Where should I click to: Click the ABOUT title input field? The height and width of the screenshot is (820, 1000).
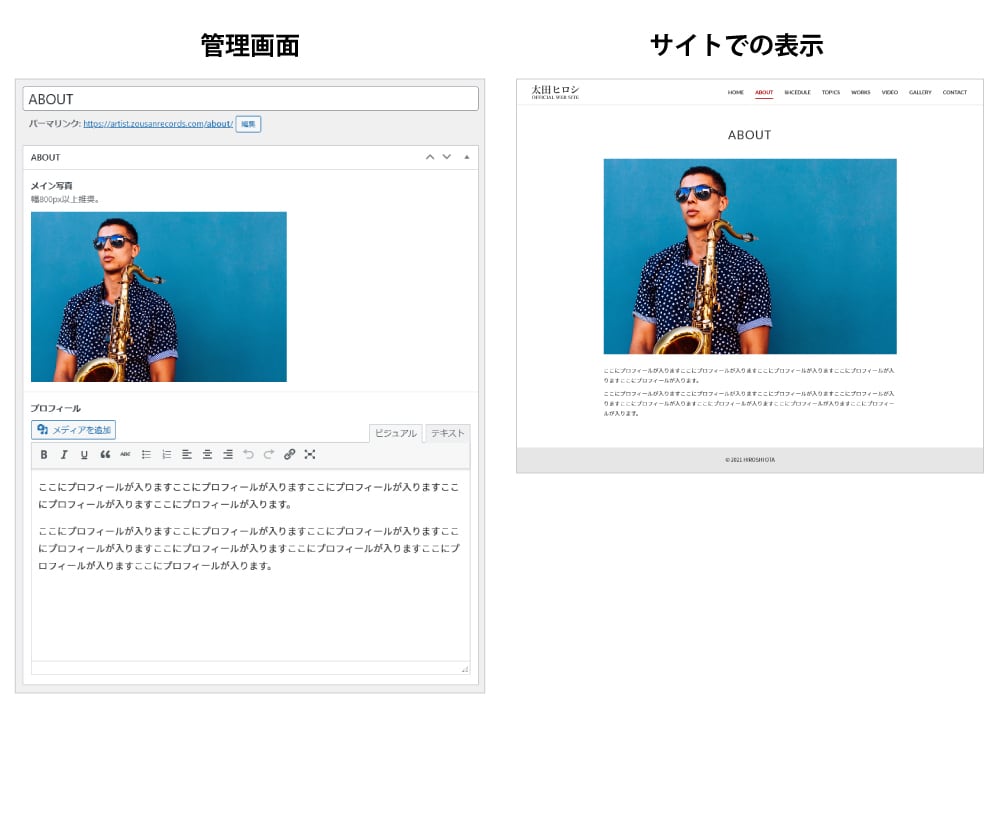[251, 99]
